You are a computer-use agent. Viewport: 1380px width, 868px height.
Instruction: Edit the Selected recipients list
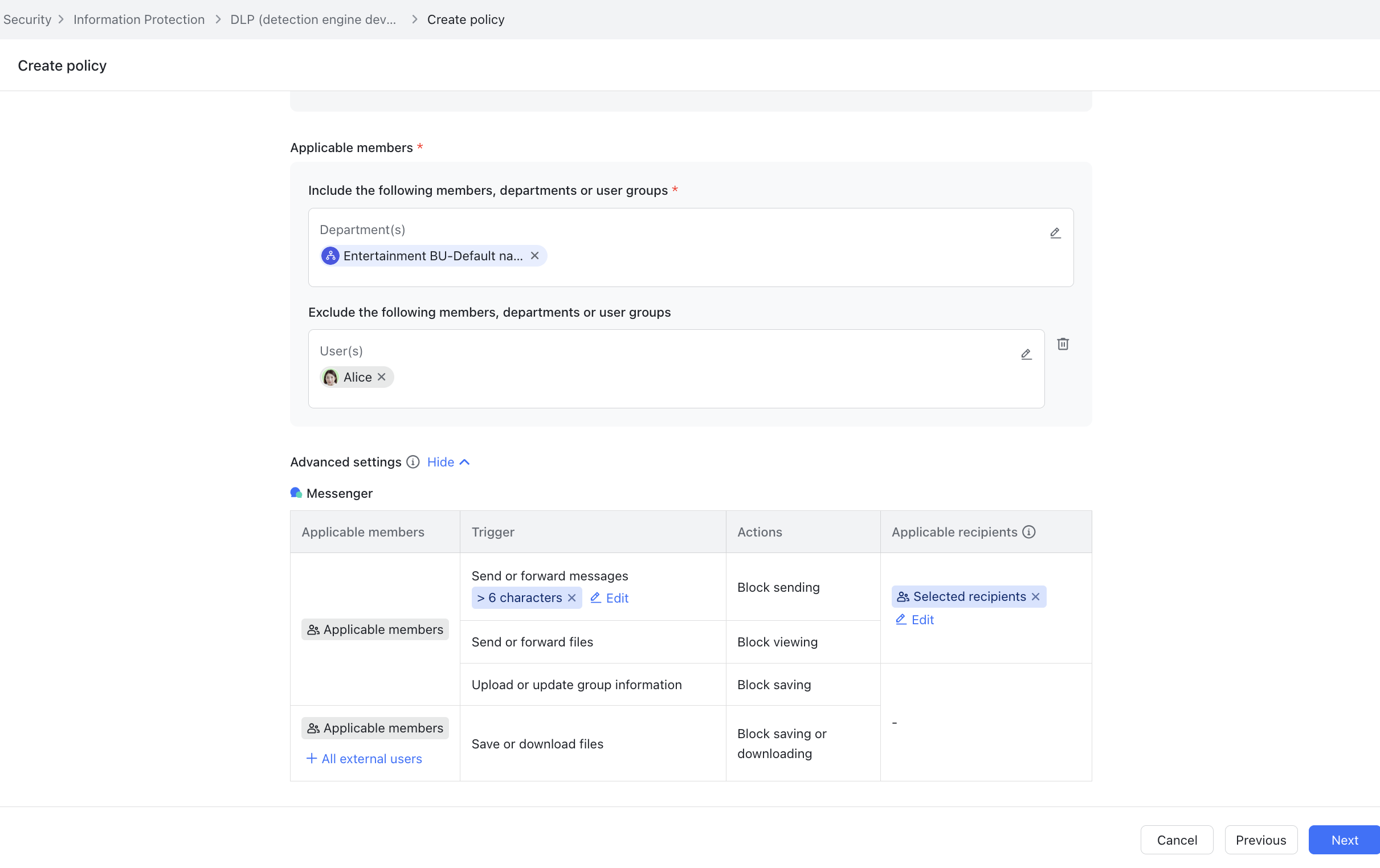point(913,619)
